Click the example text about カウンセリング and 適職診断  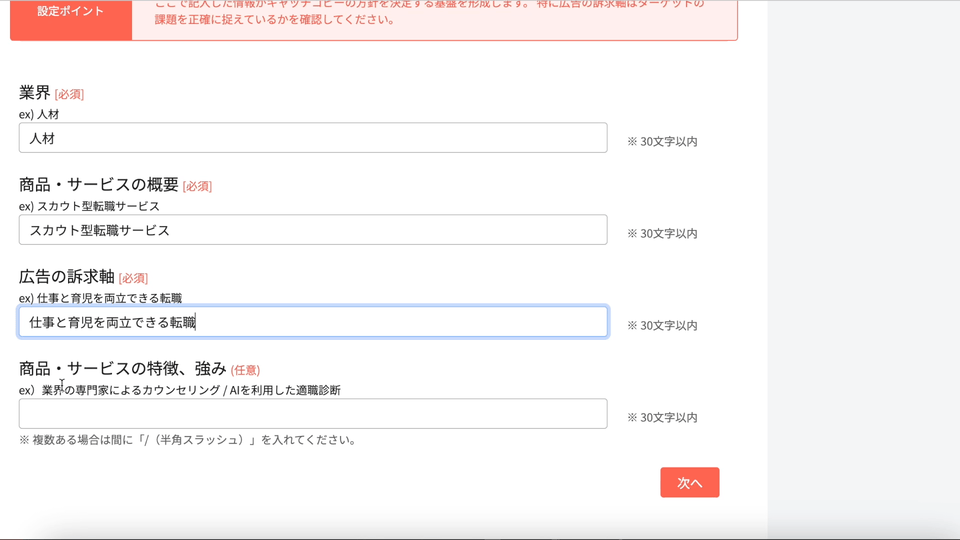point(180,390)
